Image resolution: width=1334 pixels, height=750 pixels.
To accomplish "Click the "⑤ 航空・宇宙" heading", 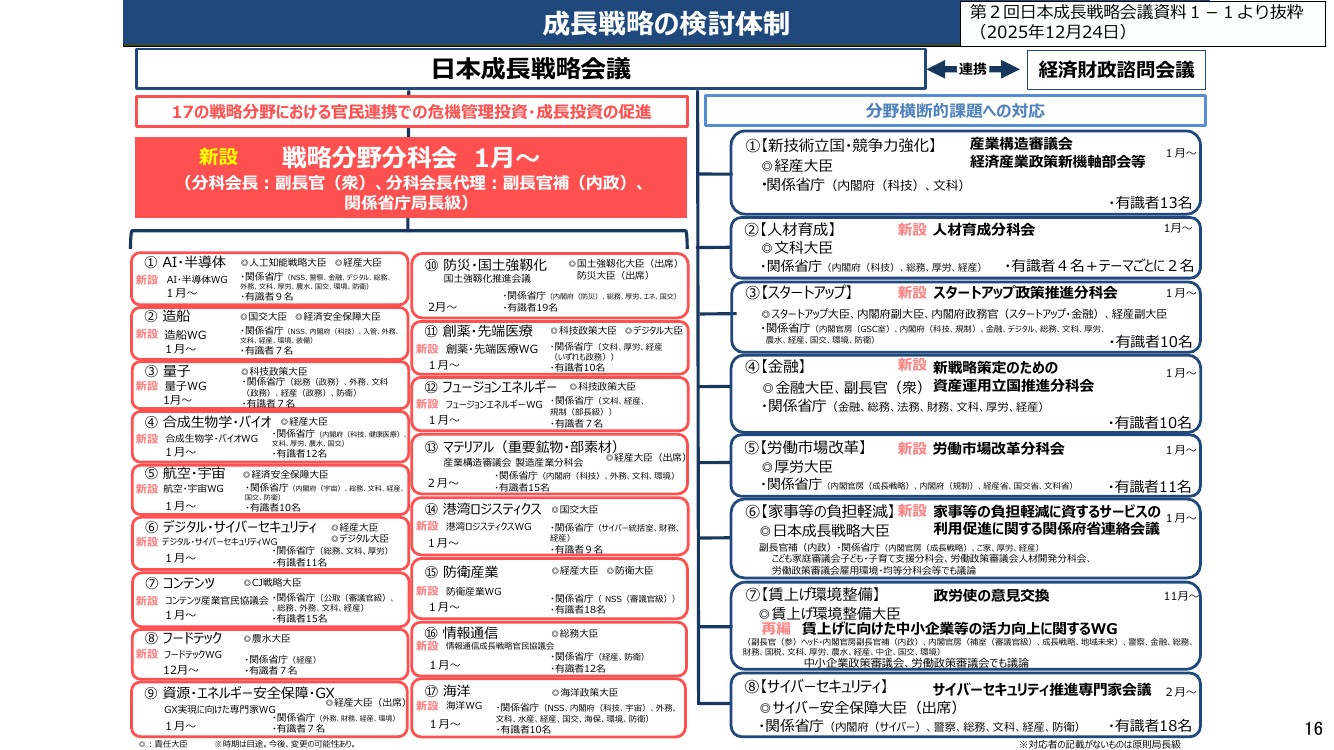I will coord(185,473).
